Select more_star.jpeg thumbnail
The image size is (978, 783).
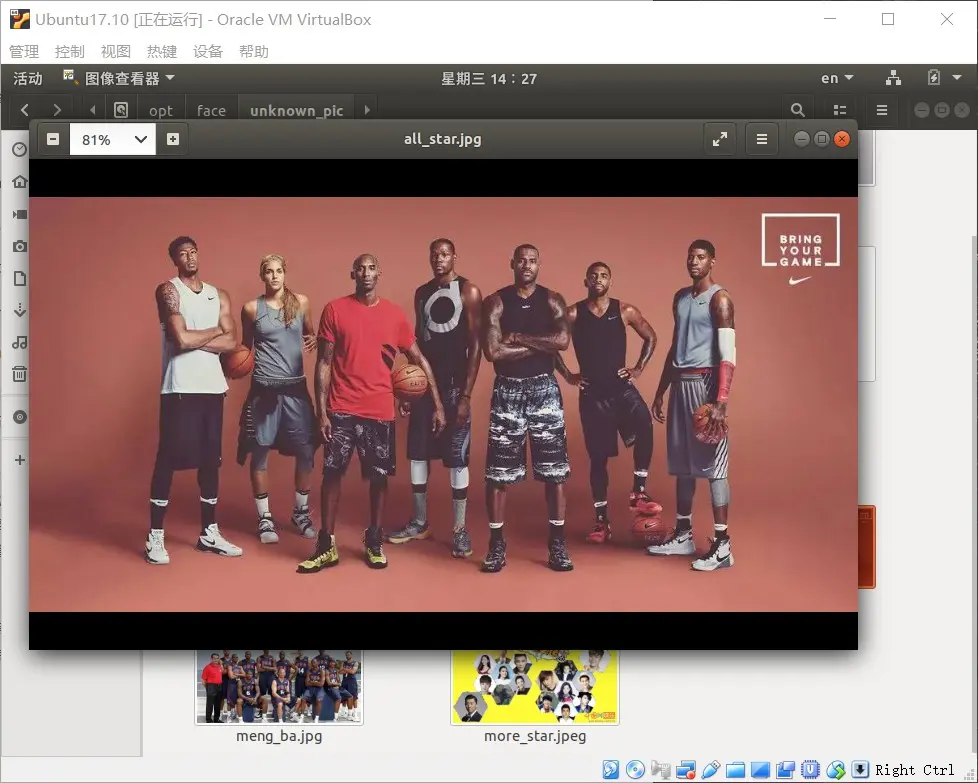tap(535, 686)
